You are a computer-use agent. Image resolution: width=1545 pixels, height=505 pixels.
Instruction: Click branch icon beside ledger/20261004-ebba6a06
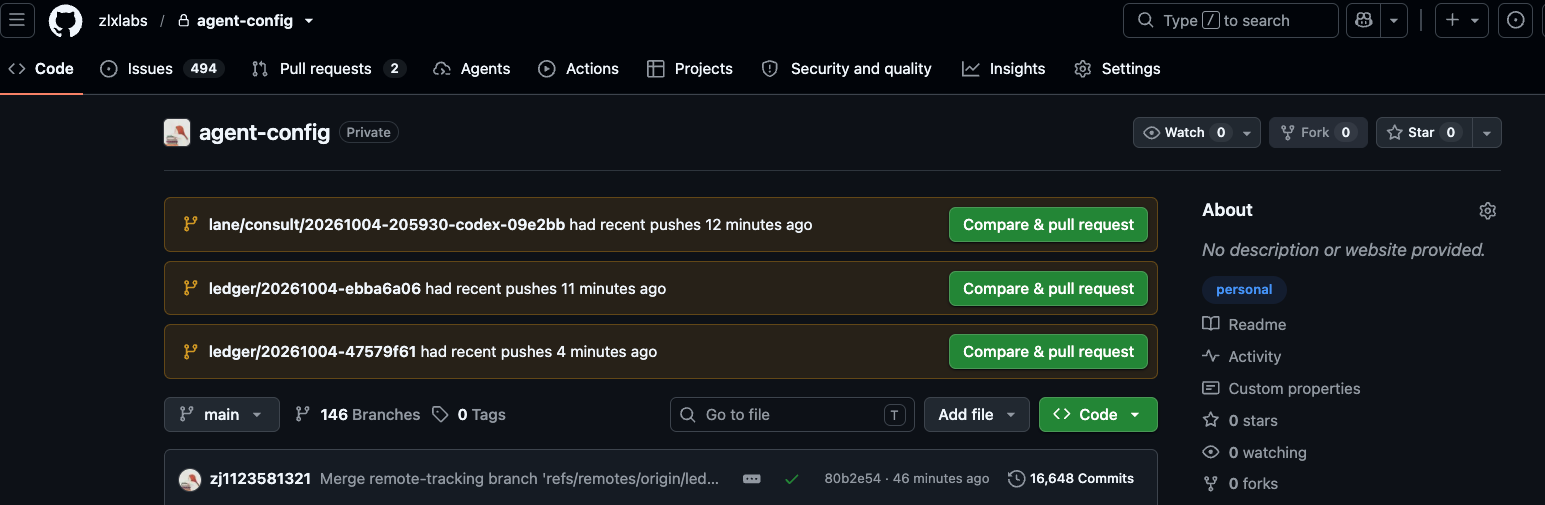click(x=190, y=288)
